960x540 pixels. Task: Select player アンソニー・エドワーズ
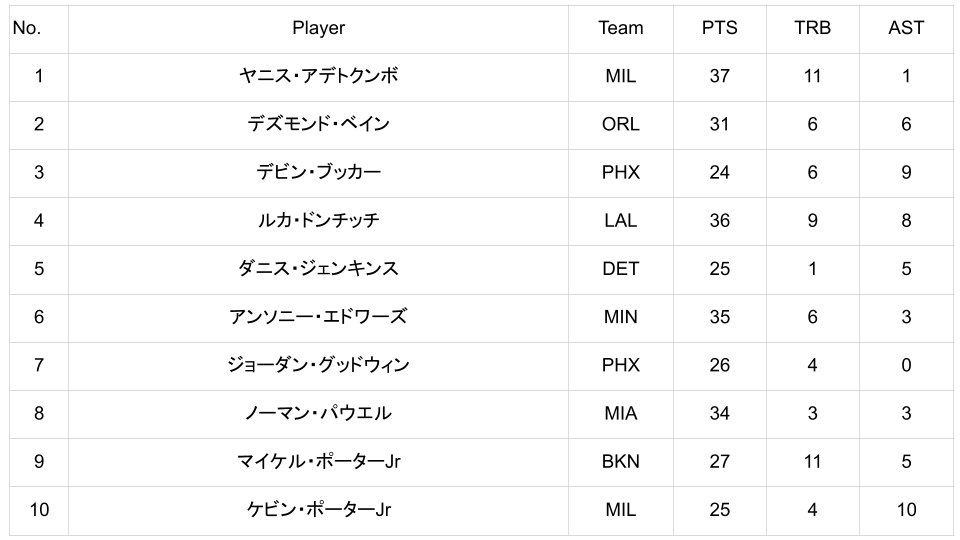point(318,316)
